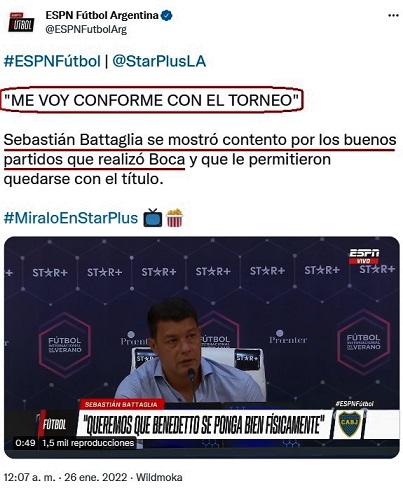Play the Battaglia press conference video

[202, 347]
